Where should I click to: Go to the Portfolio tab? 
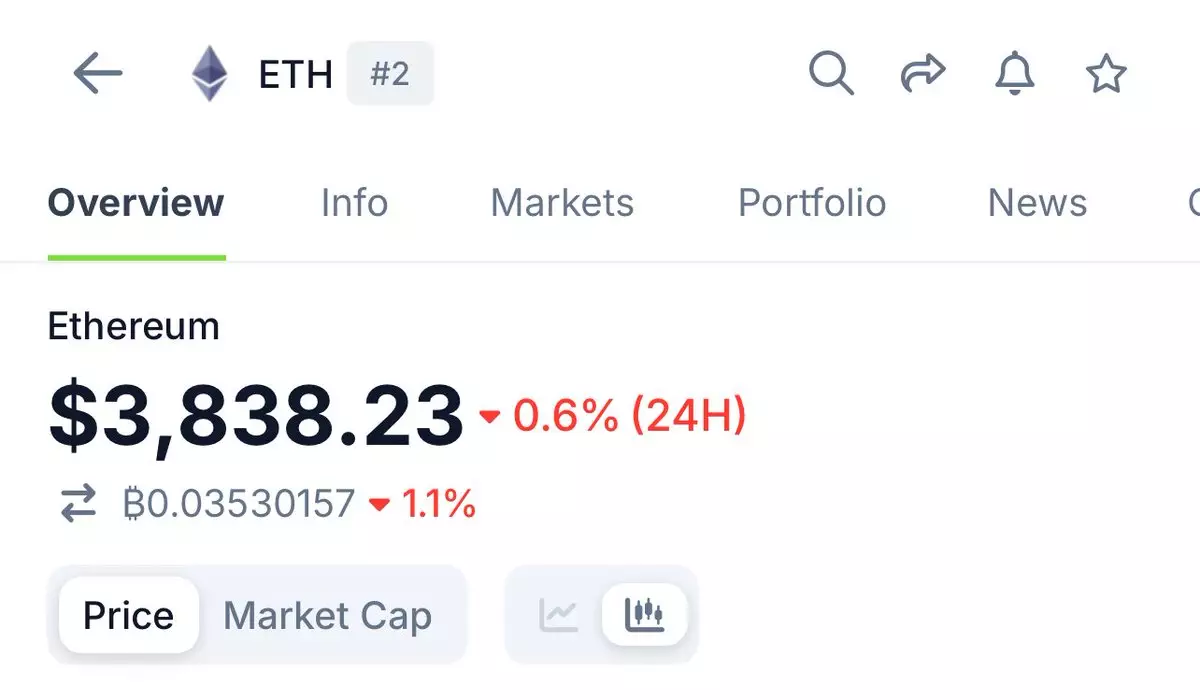812,203
